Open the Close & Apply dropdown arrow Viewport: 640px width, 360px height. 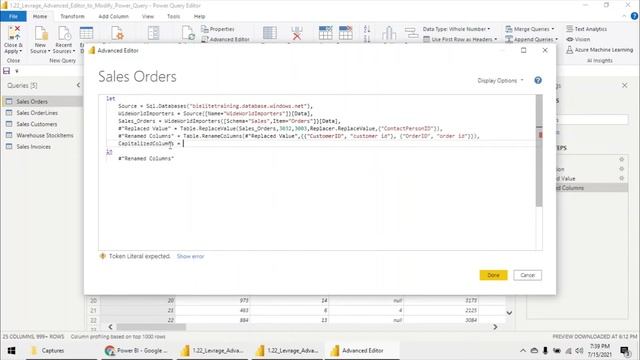click(20, 51)
